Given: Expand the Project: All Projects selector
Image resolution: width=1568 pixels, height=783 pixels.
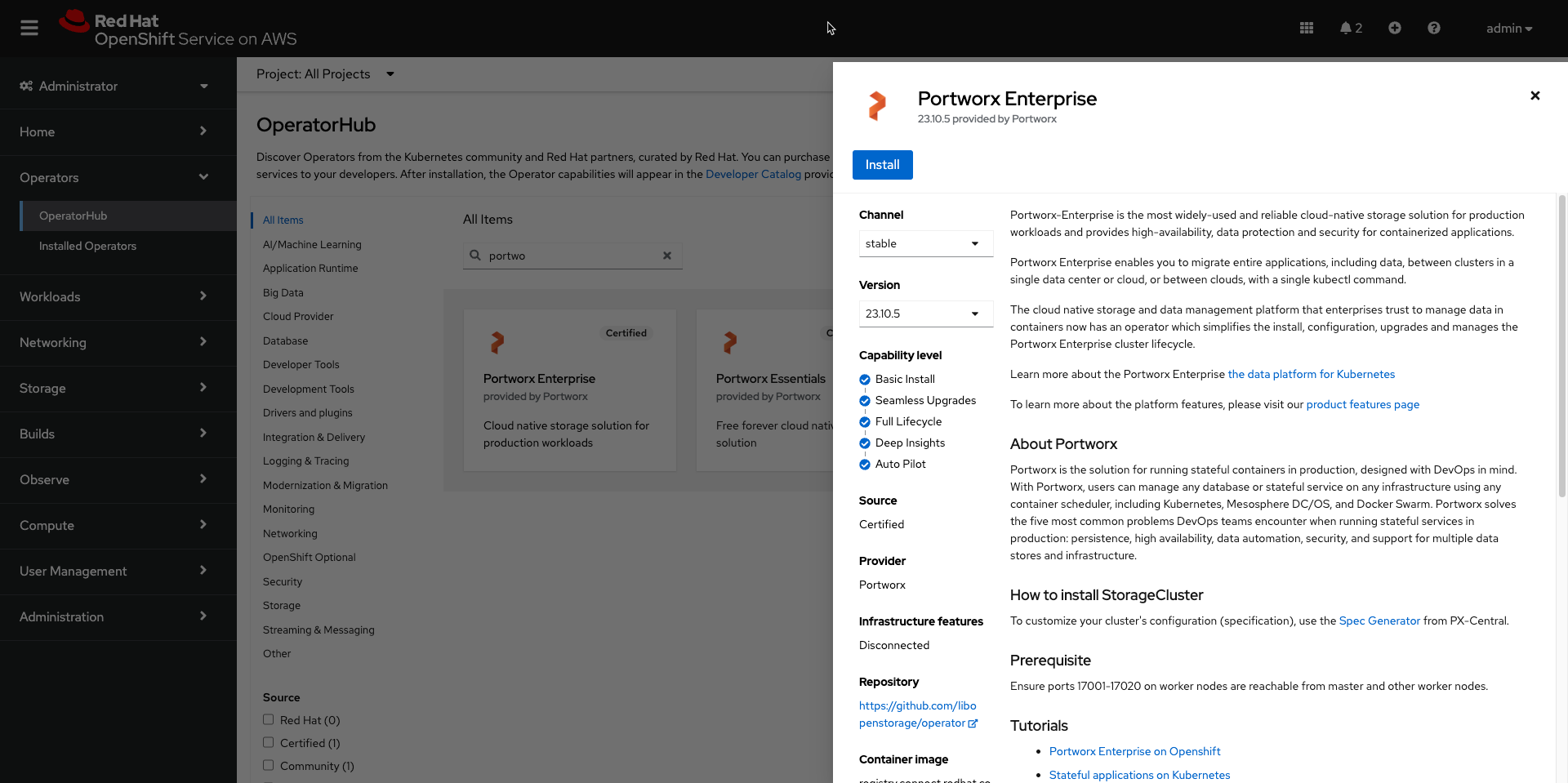Looking at the screenshot, I should pos(325,73).
